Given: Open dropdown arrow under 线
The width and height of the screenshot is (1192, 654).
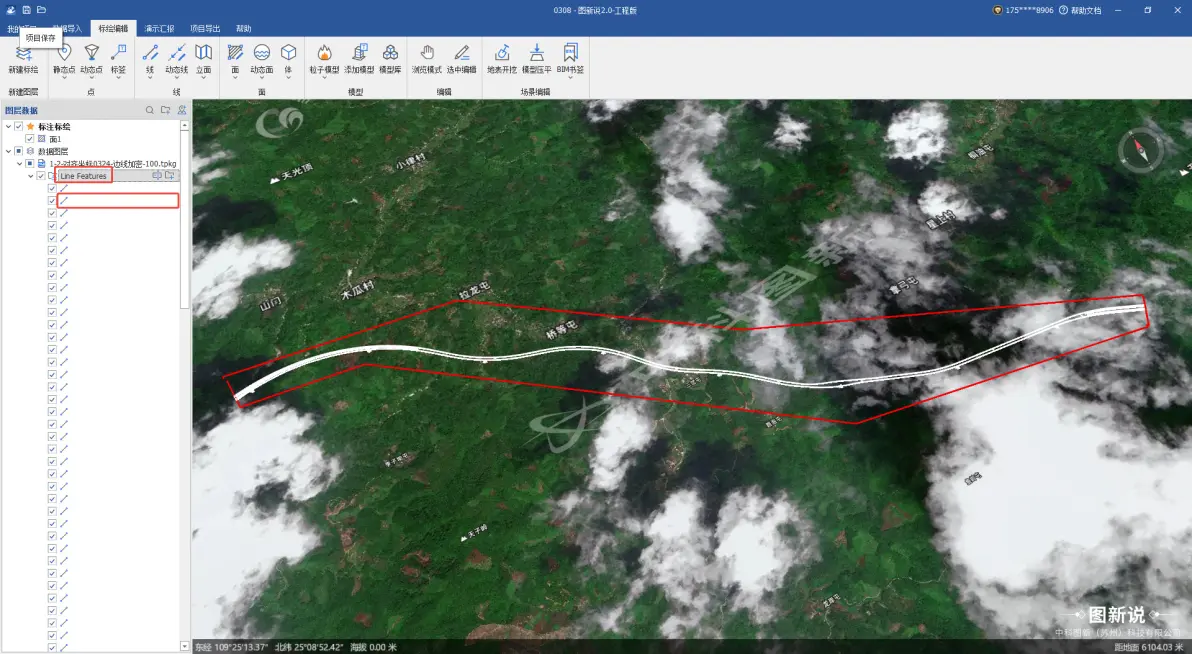Looking at the screenshot, I should click(150, 78).
